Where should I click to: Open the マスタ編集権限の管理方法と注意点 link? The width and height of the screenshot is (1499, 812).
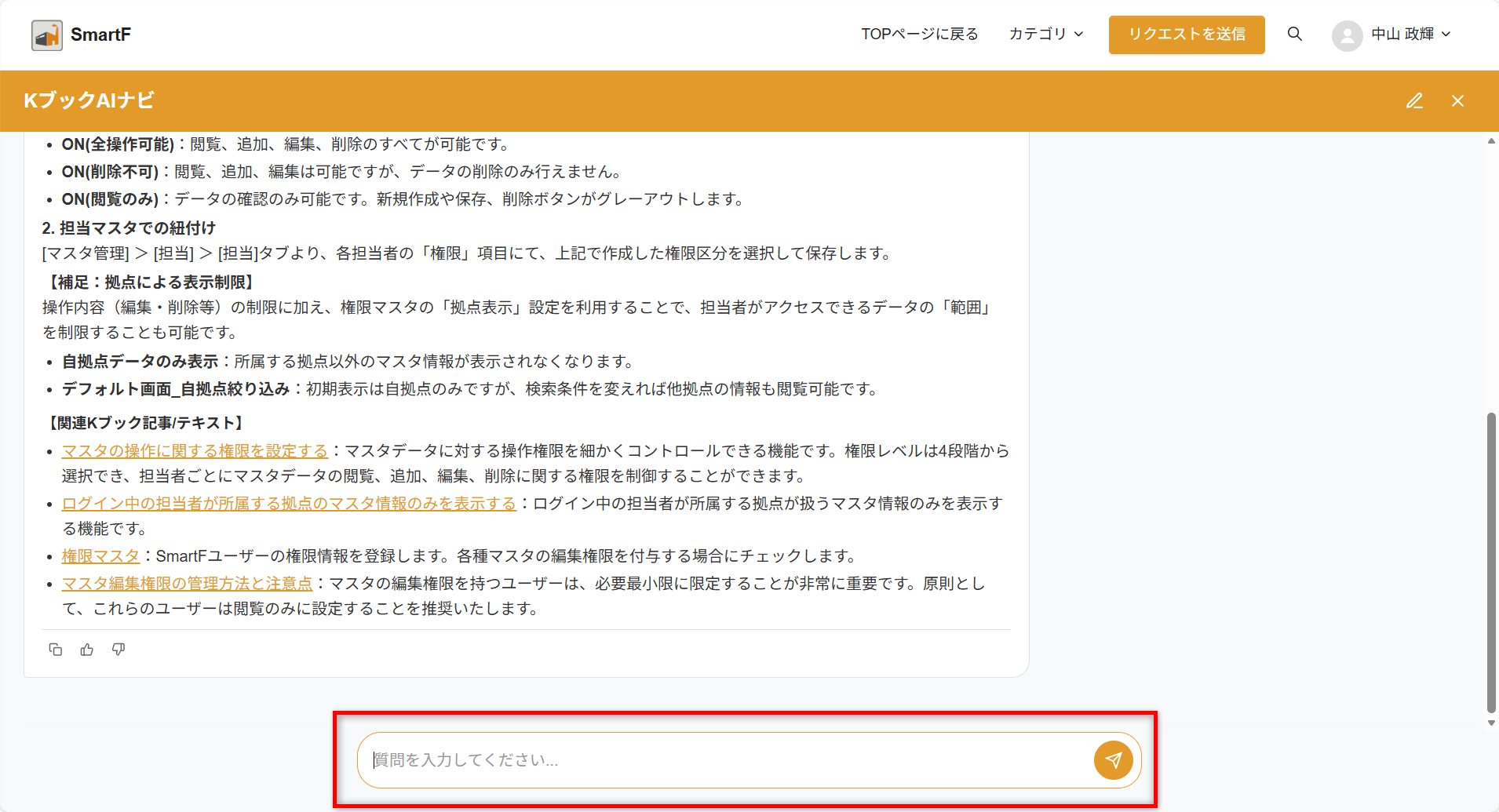187,583
